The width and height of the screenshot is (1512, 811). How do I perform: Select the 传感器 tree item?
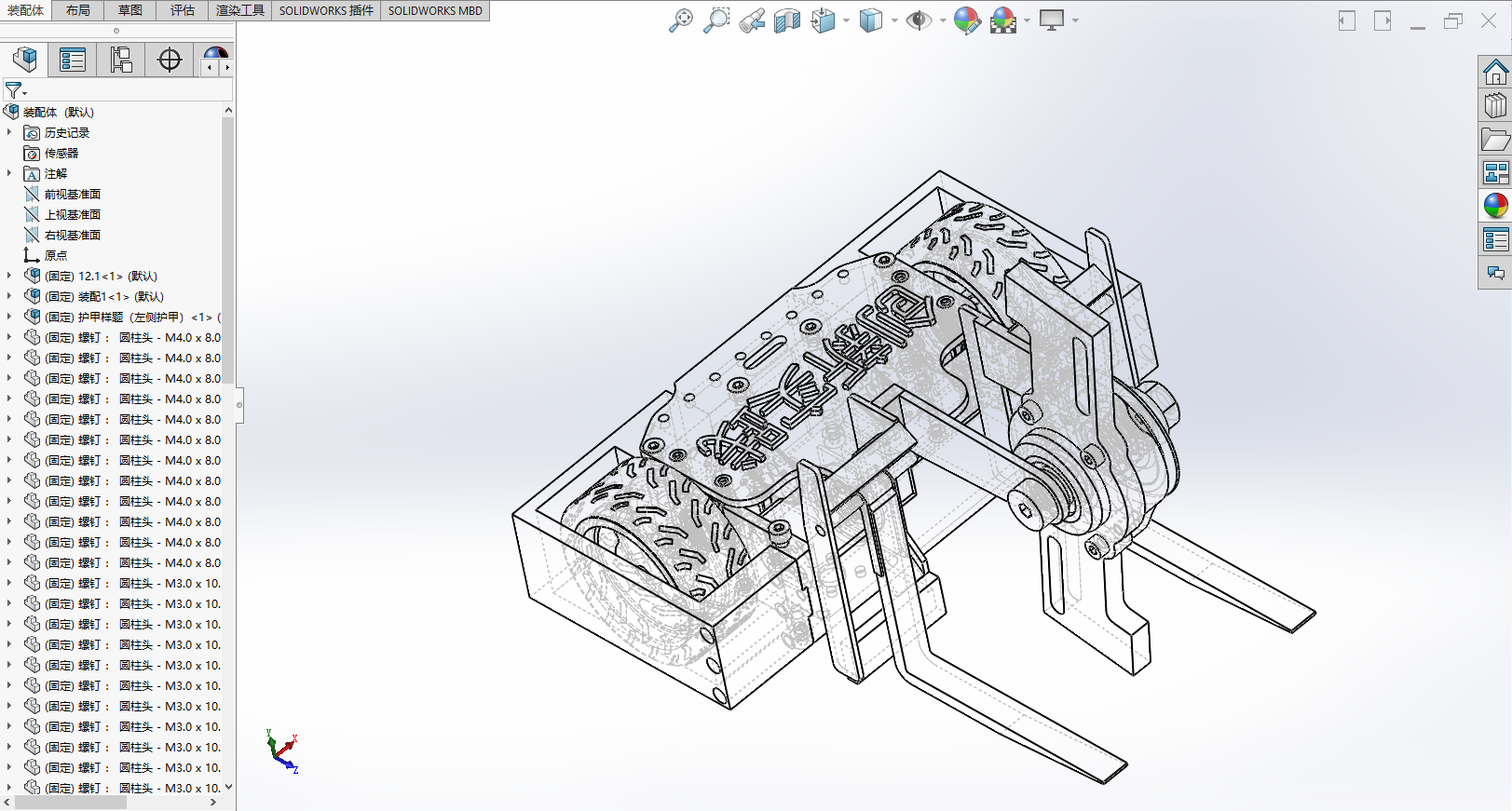pyautogui.click(x=51, y=153)
